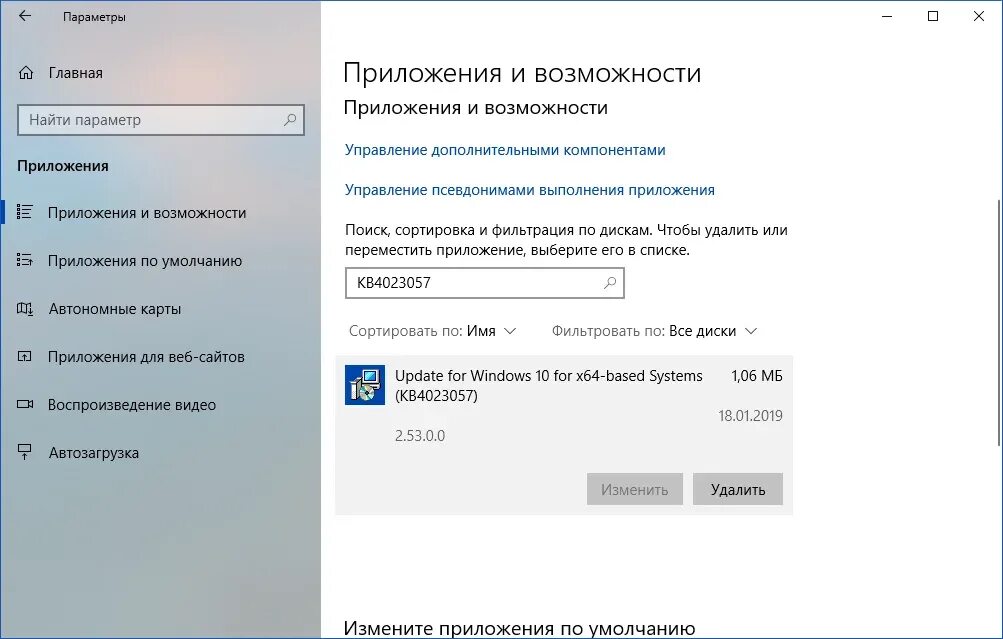
Task: Click the 'Автономные карты' map icon
Action: pos(24,308)
